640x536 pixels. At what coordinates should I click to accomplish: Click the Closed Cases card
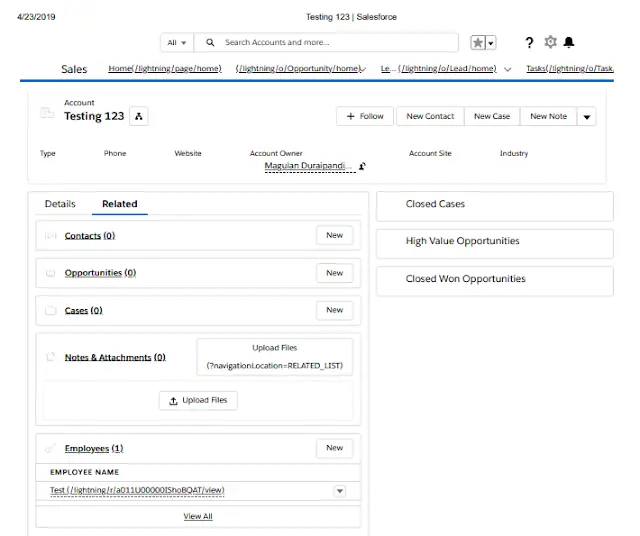point(495,207)
